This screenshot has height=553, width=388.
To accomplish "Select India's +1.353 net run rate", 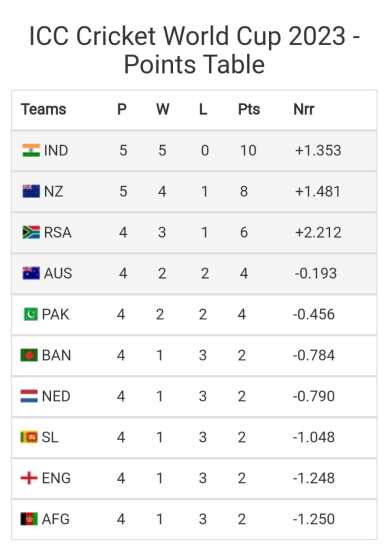I will pyautogui.click(x=318, y=151).
